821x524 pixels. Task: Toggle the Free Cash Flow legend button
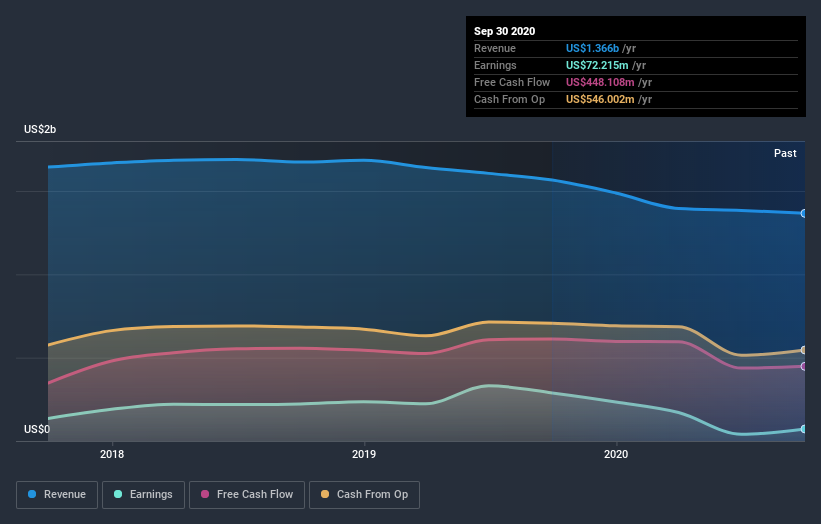pyautogui.click(x=247, y=495)
